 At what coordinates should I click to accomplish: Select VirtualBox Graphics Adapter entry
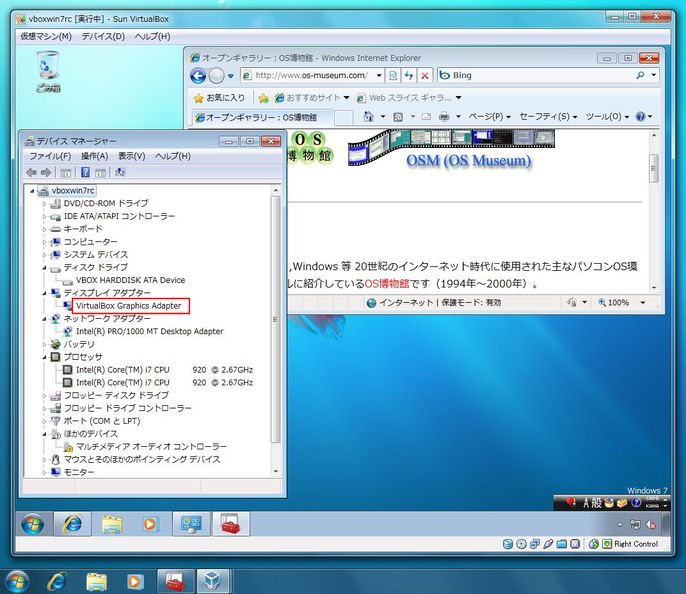[128, 306]
